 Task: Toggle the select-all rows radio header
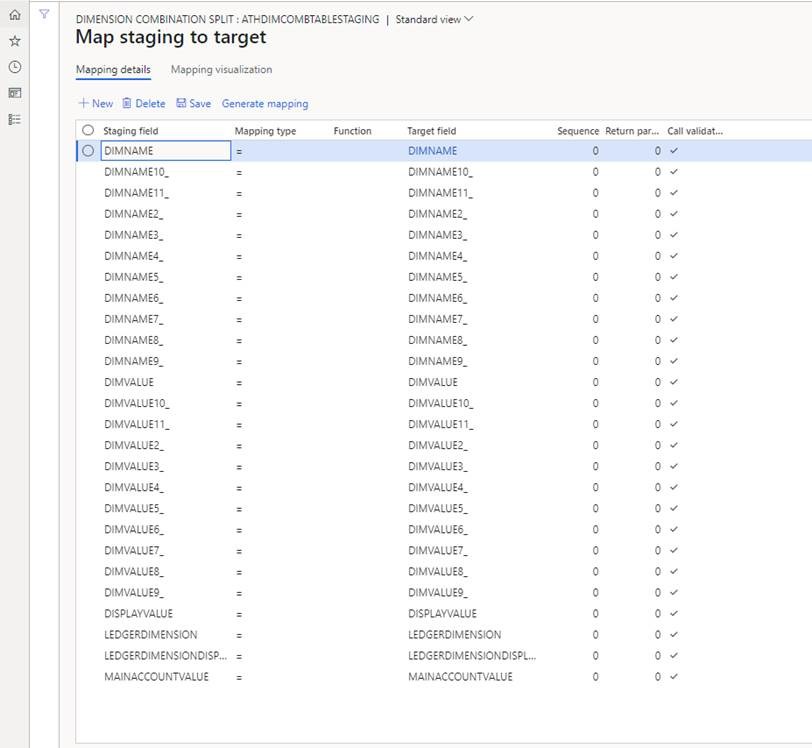(x=88, y=131)
